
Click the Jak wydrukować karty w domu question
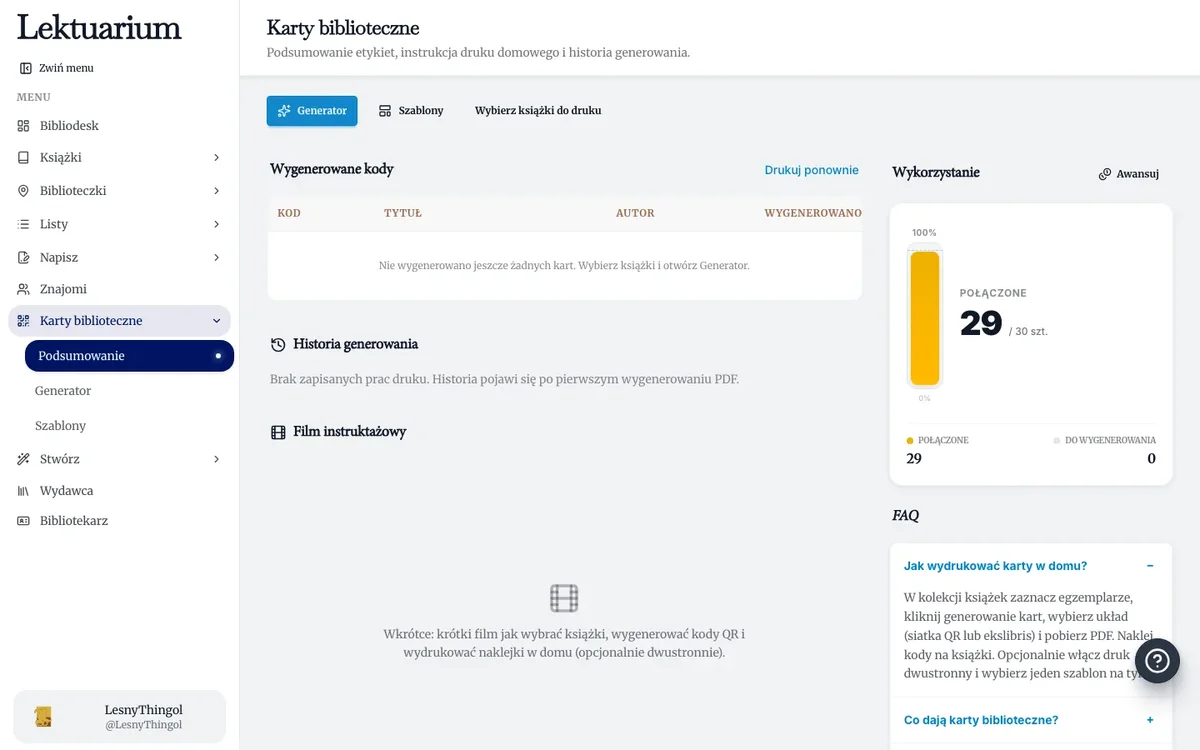click(x=995, y=566)
